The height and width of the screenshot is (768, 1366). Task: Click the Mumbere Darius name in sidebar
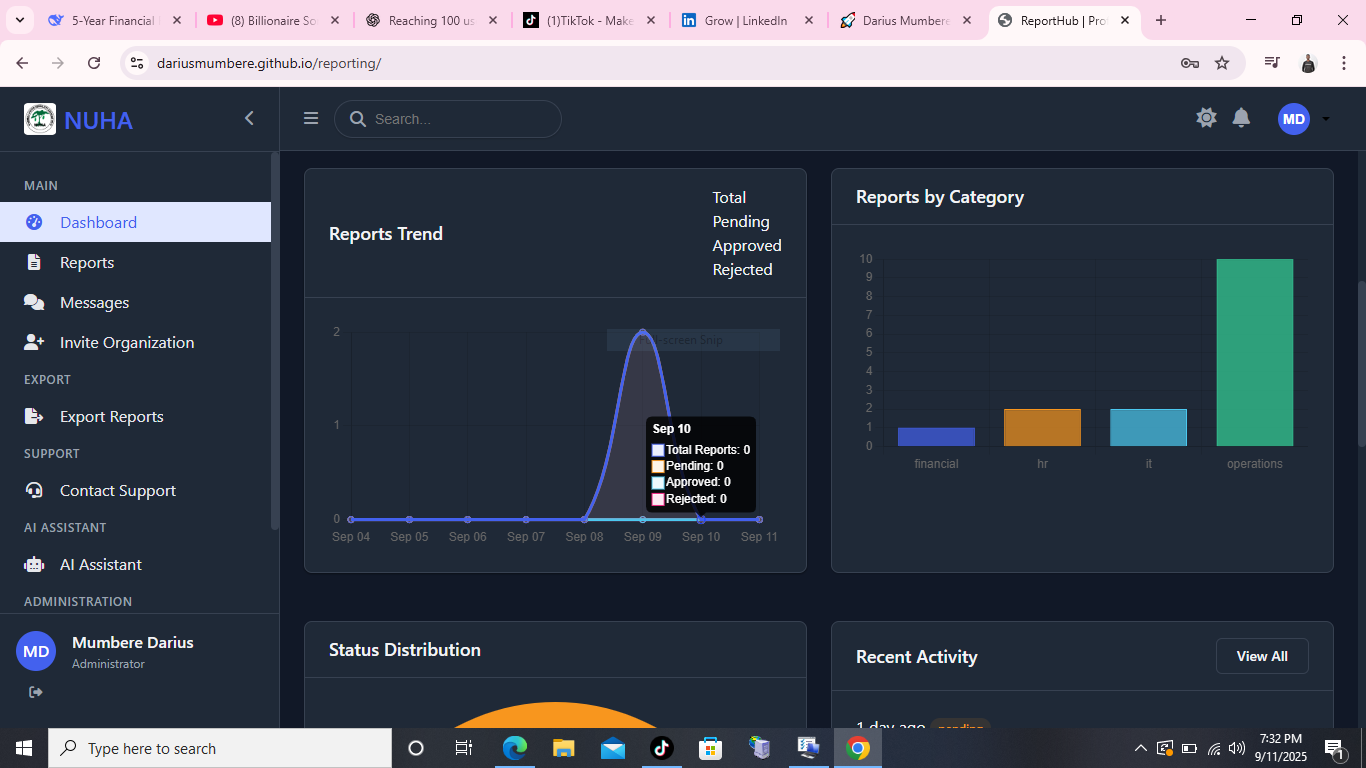click(x=133, y=642)
